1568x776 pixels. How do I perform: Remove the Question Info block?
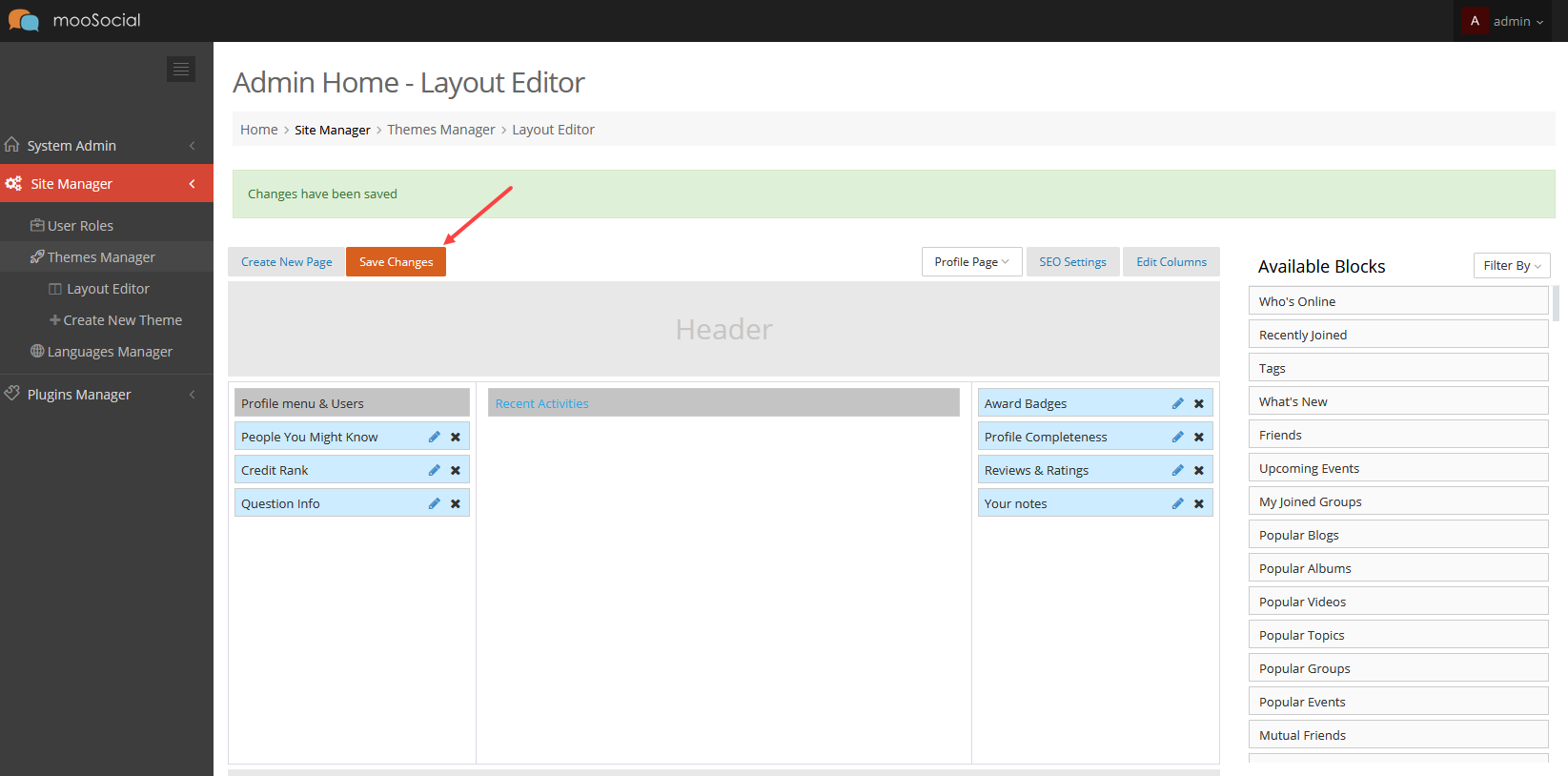(456, 503)
